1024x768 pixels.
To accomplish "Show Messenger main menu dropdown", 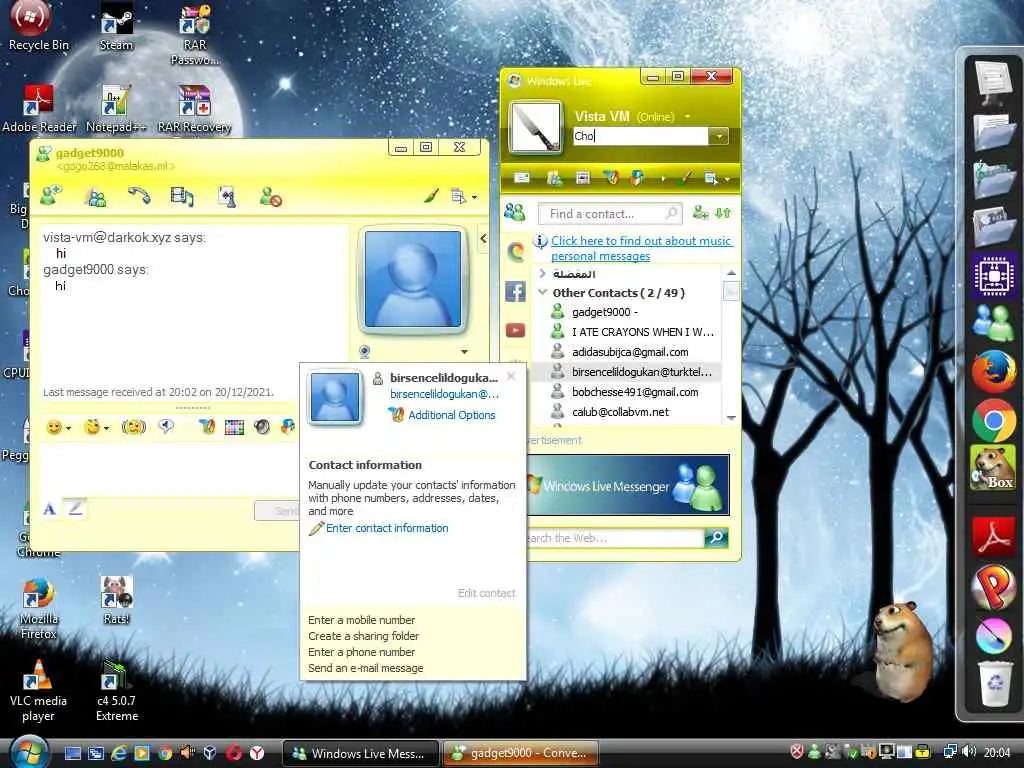I will [x=716, y=178].
